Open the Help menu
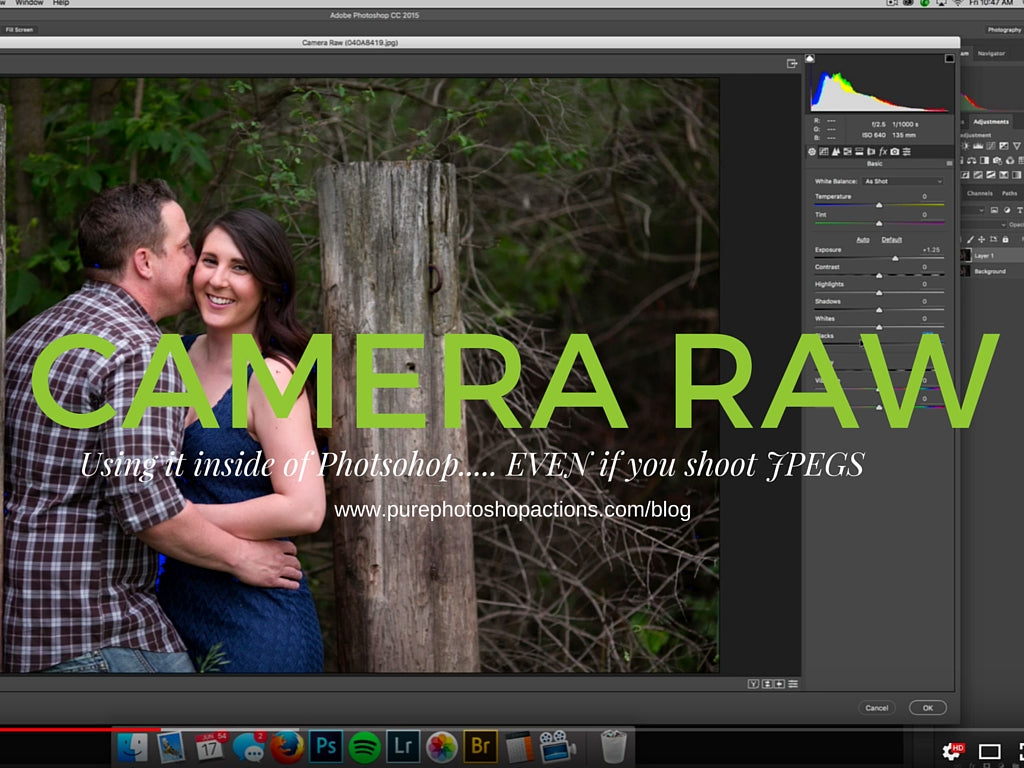The image size is (1024, 768). pyautogui.click(x=61, y=3)
